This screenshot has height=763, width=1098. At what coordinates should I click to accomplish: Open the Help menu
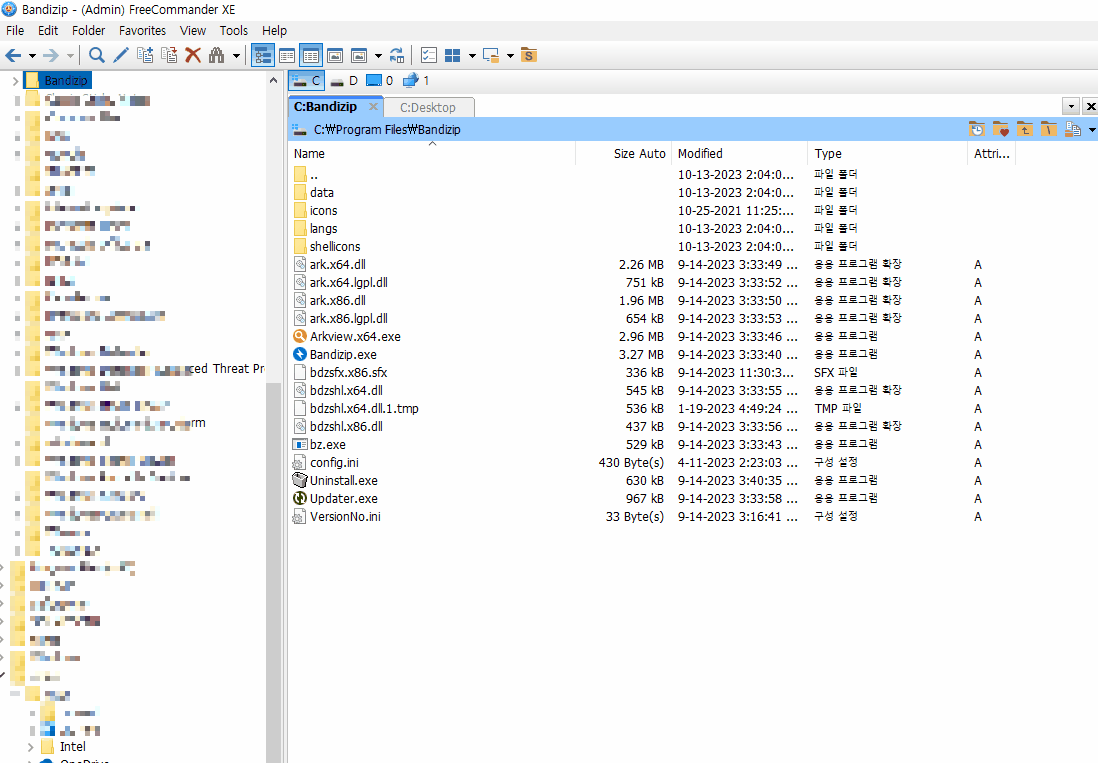pyautogui.click(x=274, y=31)
